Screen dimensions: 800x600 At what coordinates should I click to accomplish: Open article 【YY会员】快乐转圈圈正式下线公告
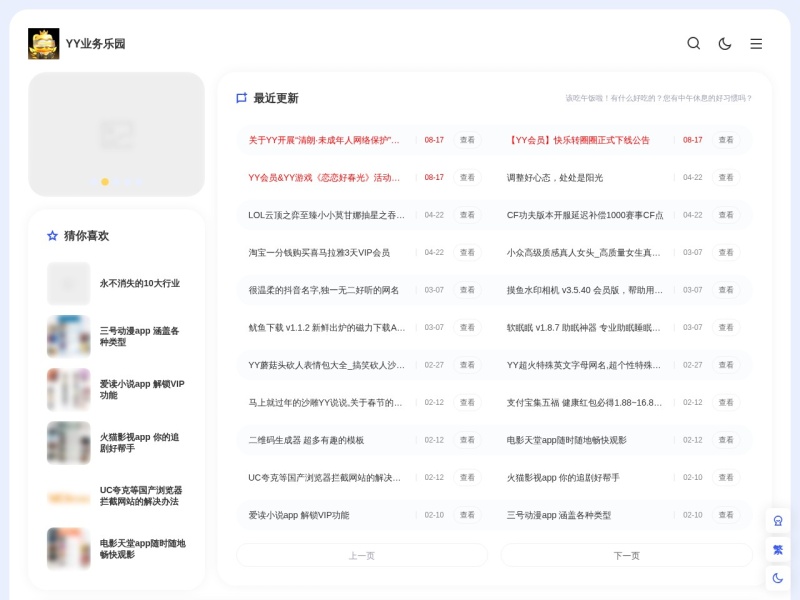(x=578, y=140)
